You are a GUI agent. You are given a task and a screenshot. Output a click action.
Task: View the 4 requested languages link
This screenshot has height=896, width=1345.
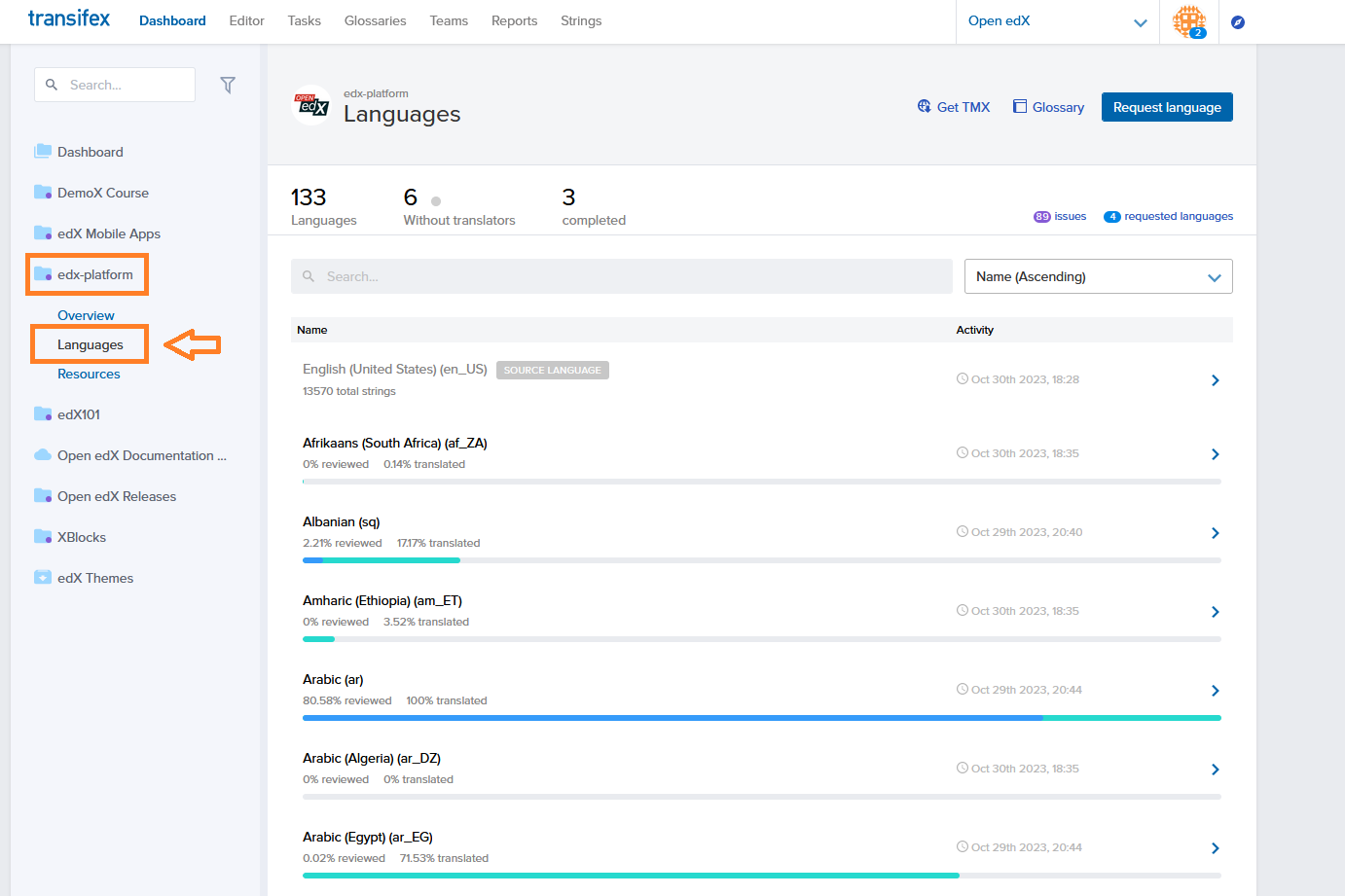click(x=1168, y=216)
